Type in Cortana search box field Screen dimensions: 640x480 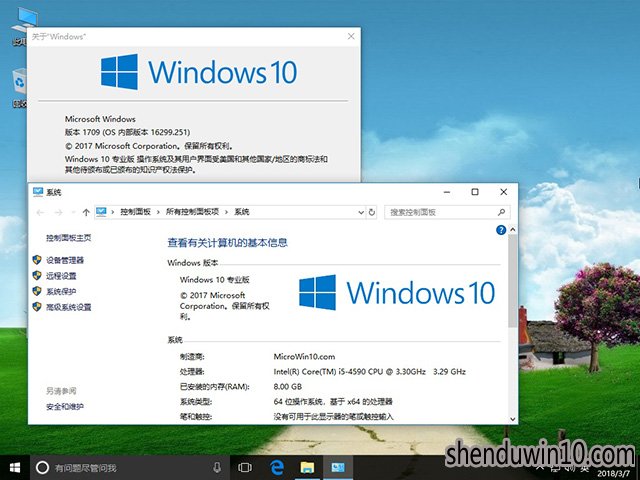pyautogui.click(x=130, y=467)
